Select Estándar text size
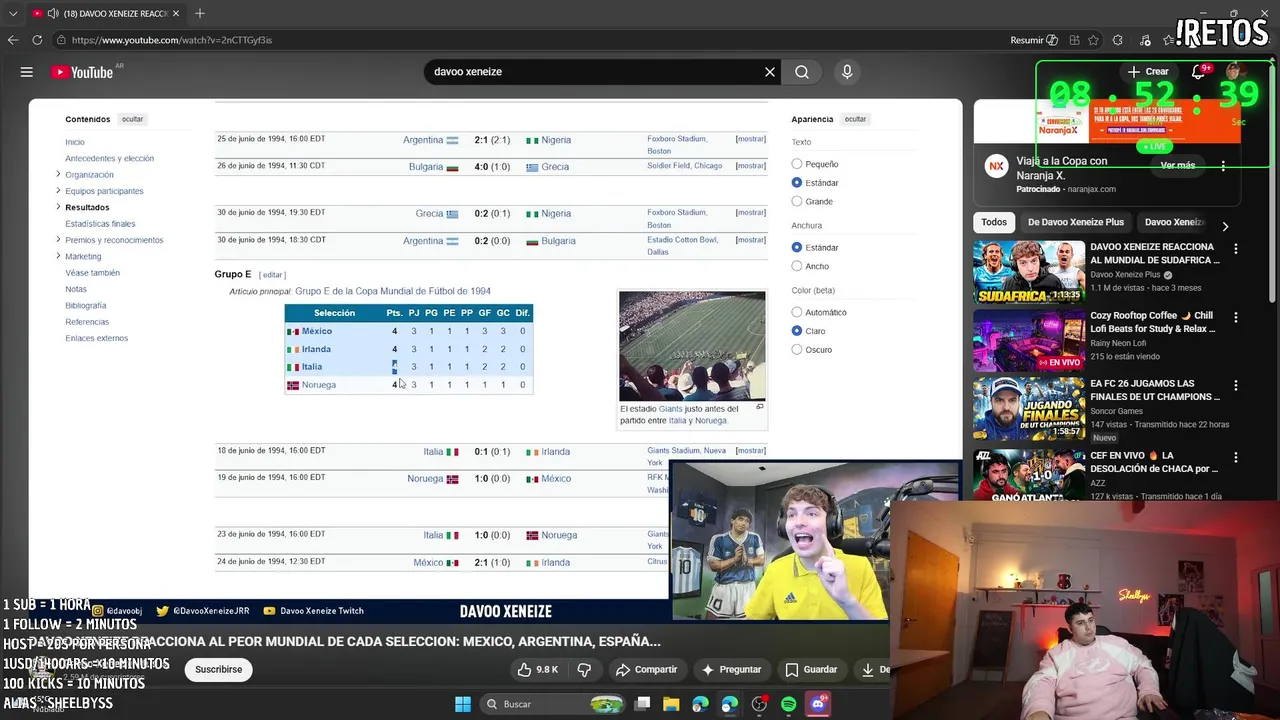Image resolution: width=1280 pixels, height=720 pixels. tap(797, 183)
